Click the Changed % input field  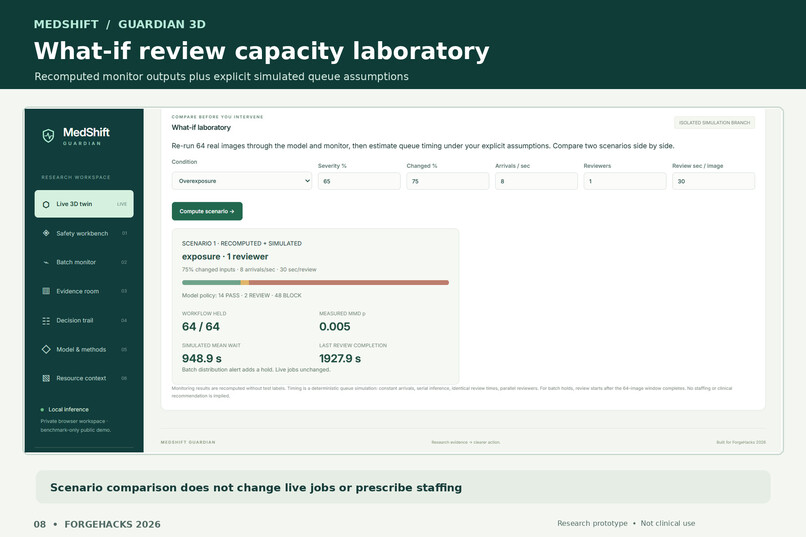(447, 181)
